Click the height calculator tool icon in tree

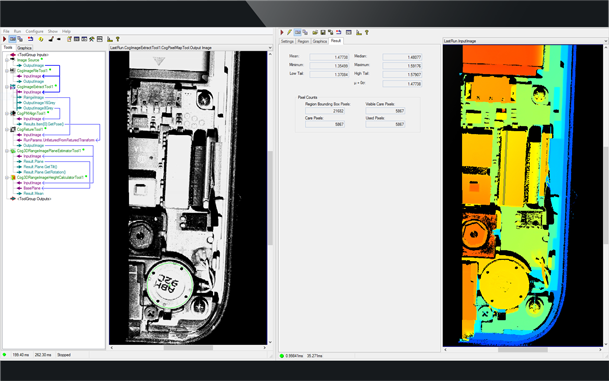pyautogui.click(x=13, y=177)
